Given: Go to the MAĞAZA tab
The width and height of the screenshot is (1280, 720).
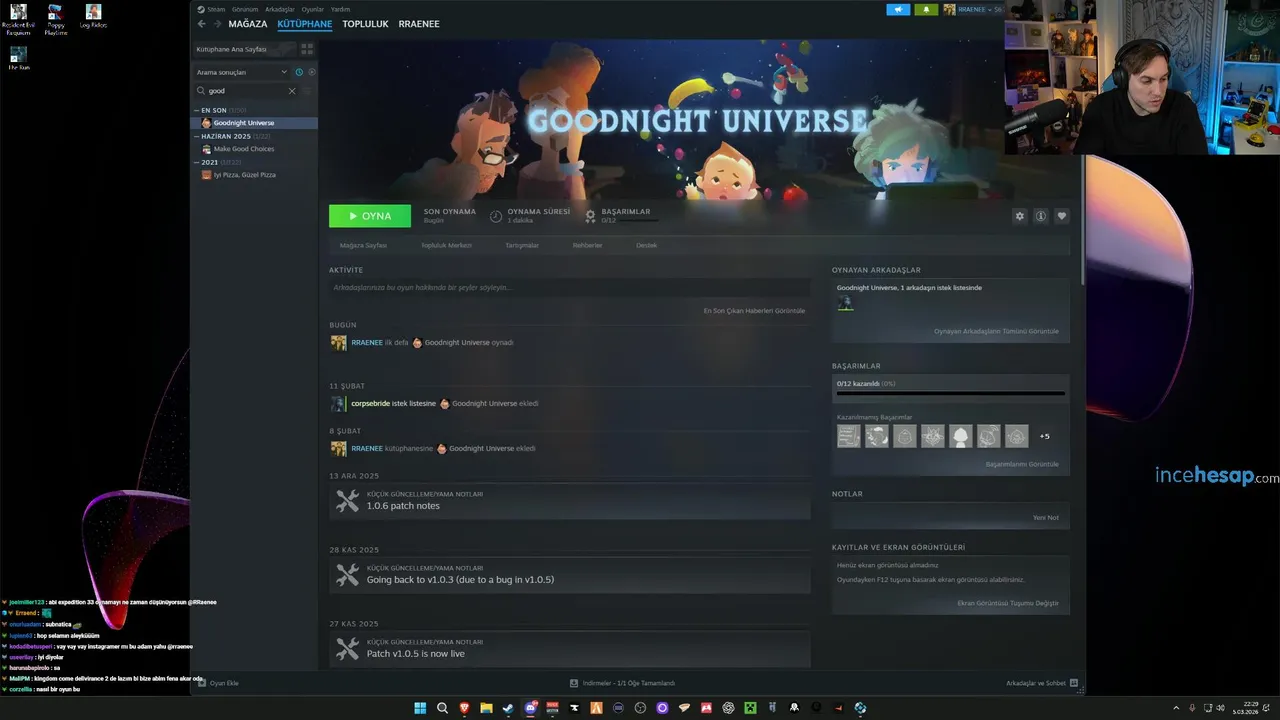Looking at the screenshot, I should [x=248, y=24].
